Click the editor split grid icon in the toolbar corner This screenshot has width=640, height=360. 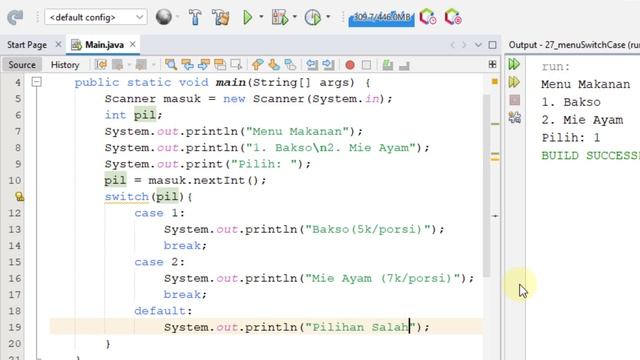[492, 64]
